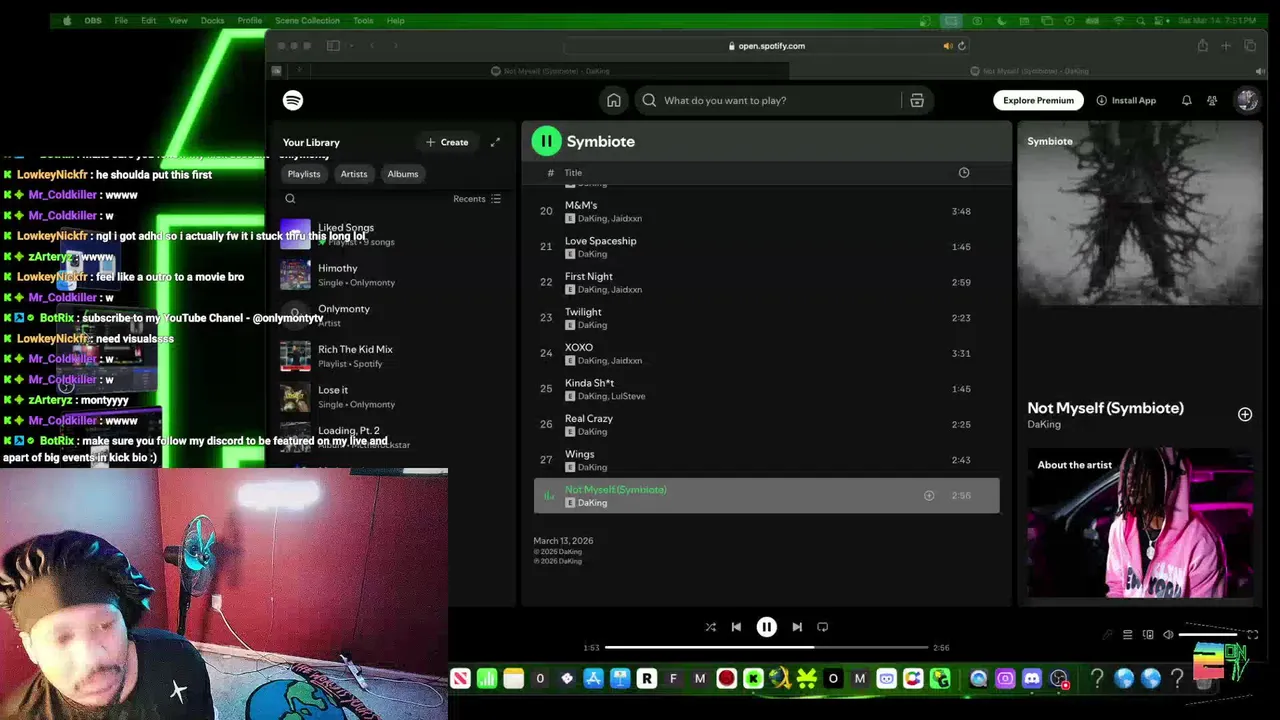1280x720 pixels.
Task: Open the user profile avatar
Action: (1247, 100)
